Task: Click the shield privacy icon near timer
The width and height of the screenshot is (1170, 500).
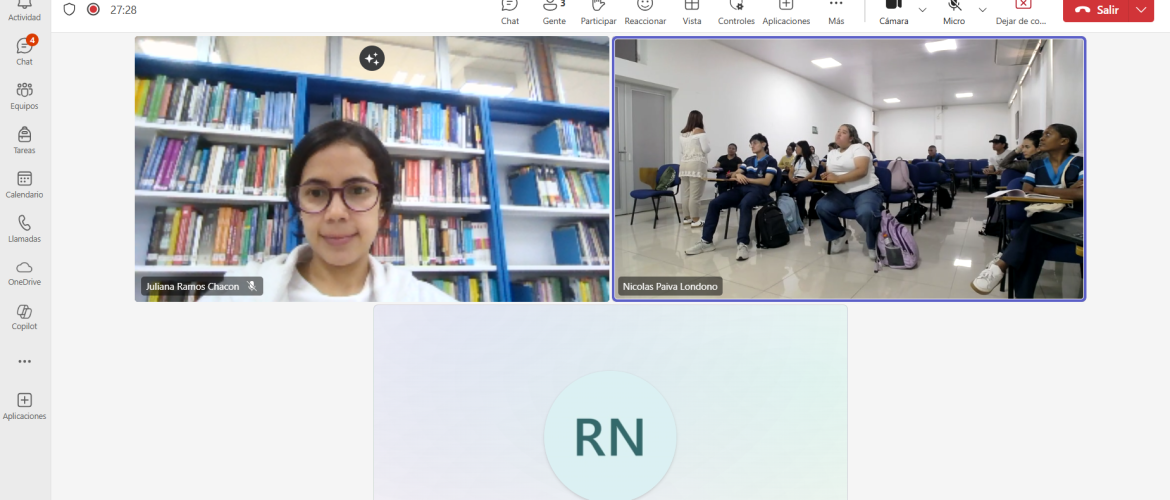Action: (x=69, y=9)
